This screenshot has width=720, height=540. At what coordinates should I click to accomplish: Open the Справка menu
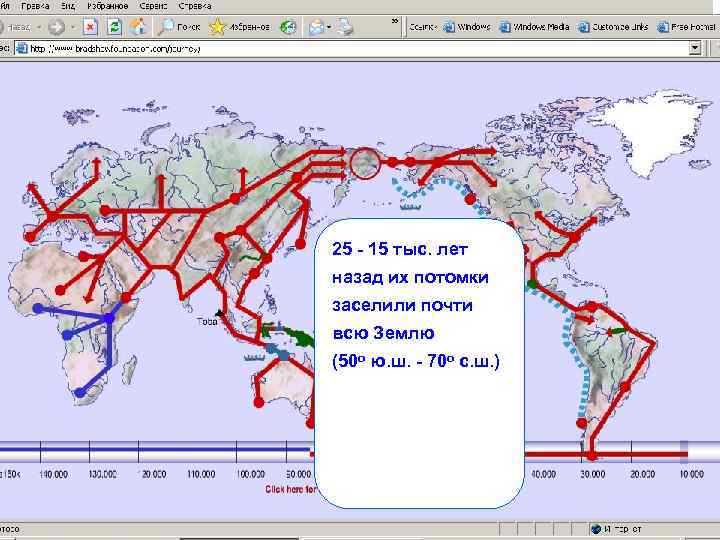pyautogui.click(x=195, y=6)
